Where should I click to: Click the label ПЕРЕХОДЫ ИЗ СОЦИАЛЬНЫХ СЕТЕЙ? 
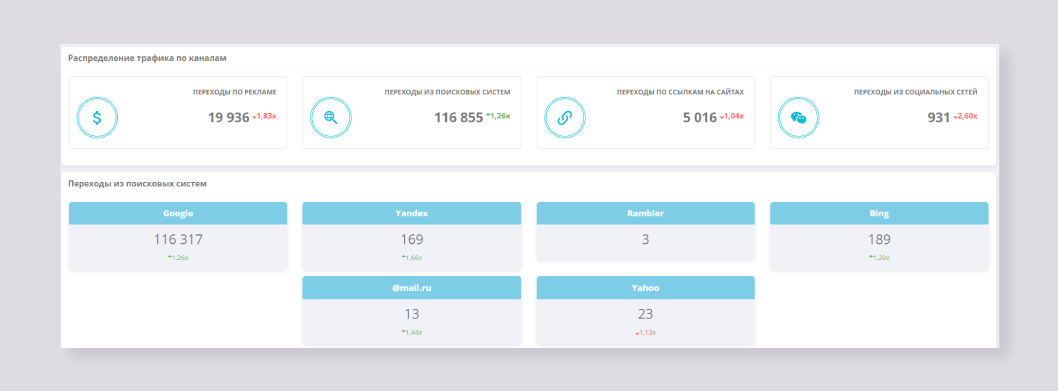[916, 92]
